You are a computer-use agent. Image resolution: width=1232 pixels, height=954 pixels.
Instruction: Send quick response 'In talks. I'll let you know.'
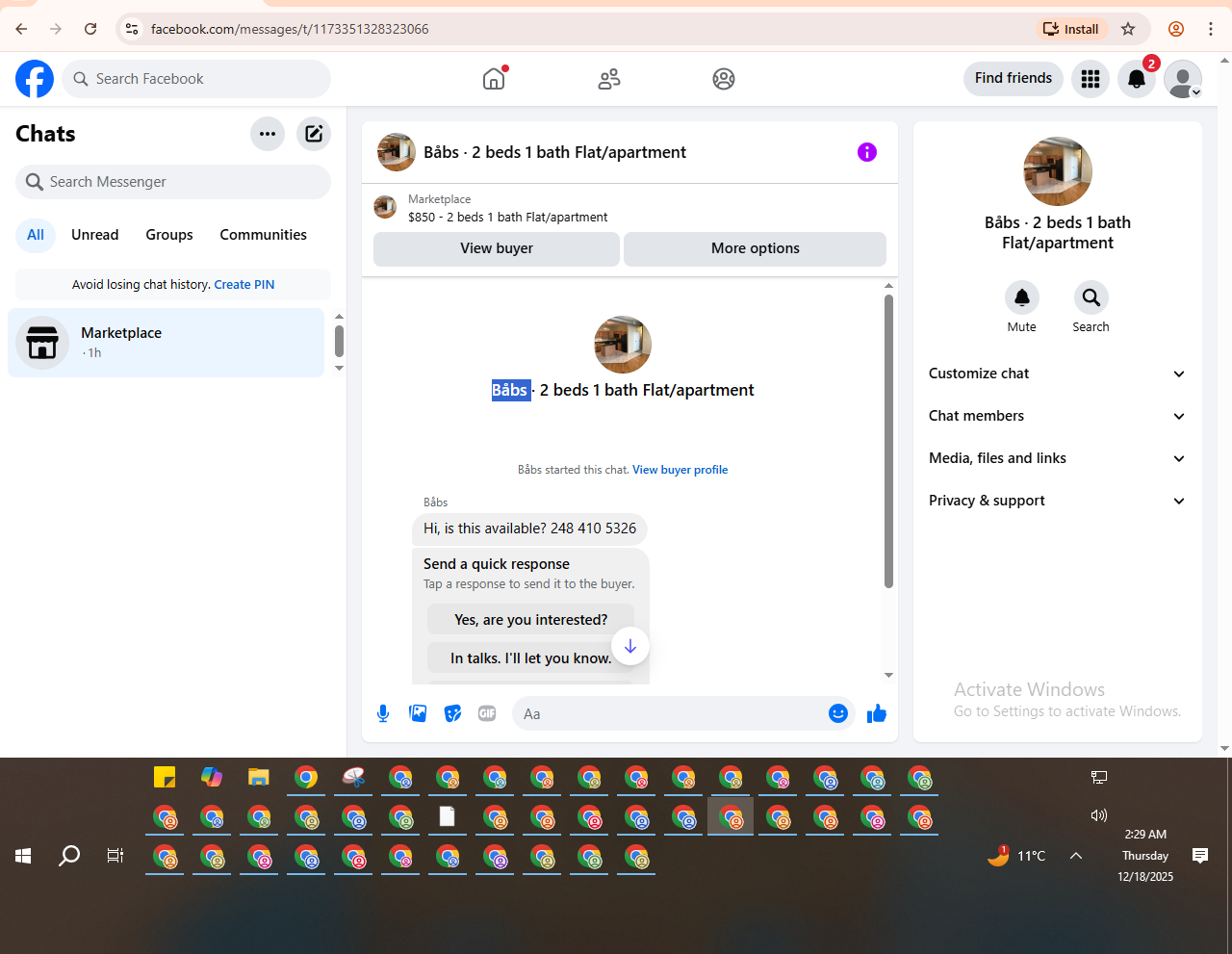(531, 658)
